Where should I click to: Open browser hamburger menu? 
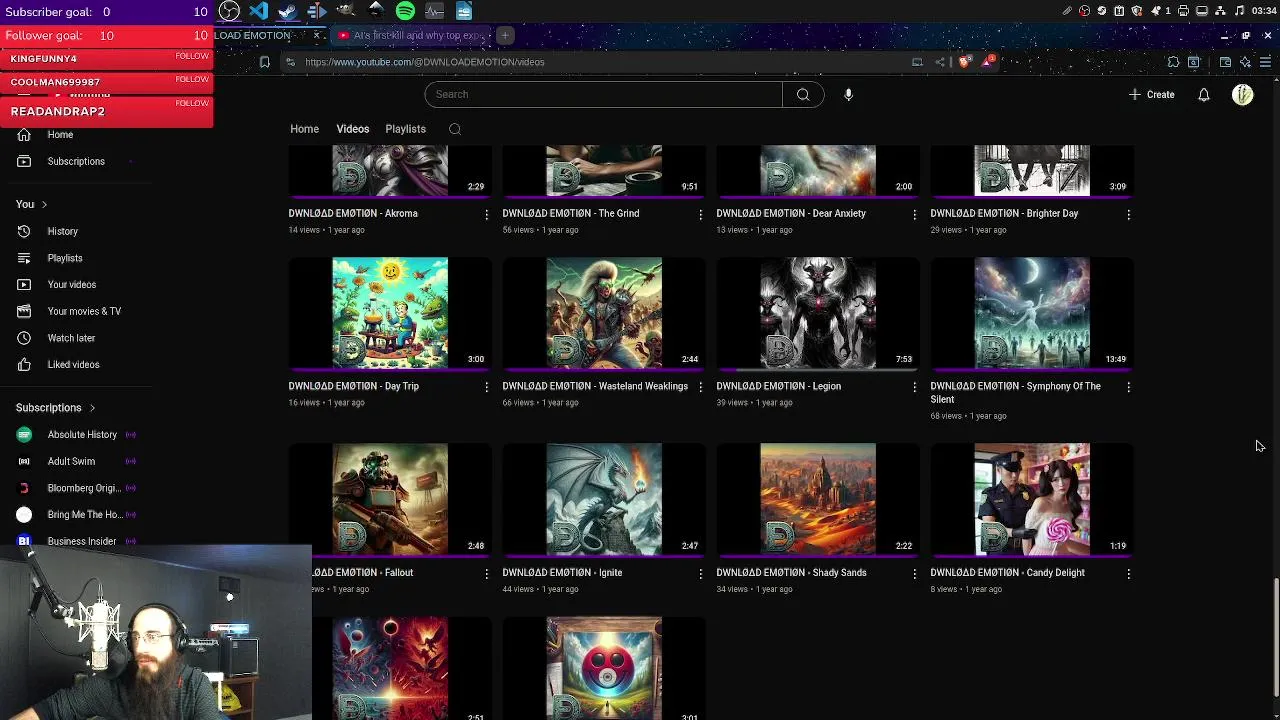pos(1265,62)
